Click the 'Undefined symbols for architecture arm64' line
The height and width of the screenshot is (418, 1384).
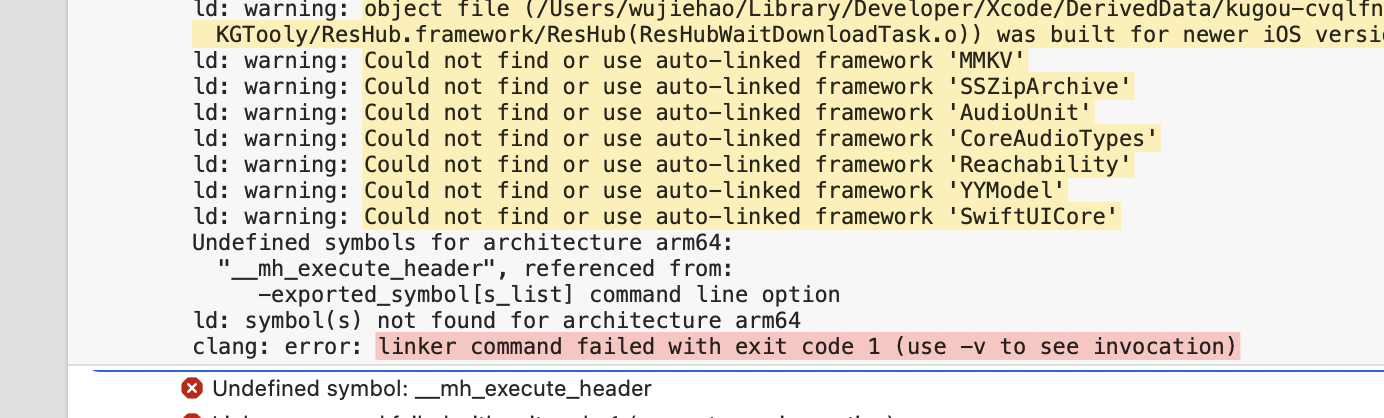click(x=463, y=243)
